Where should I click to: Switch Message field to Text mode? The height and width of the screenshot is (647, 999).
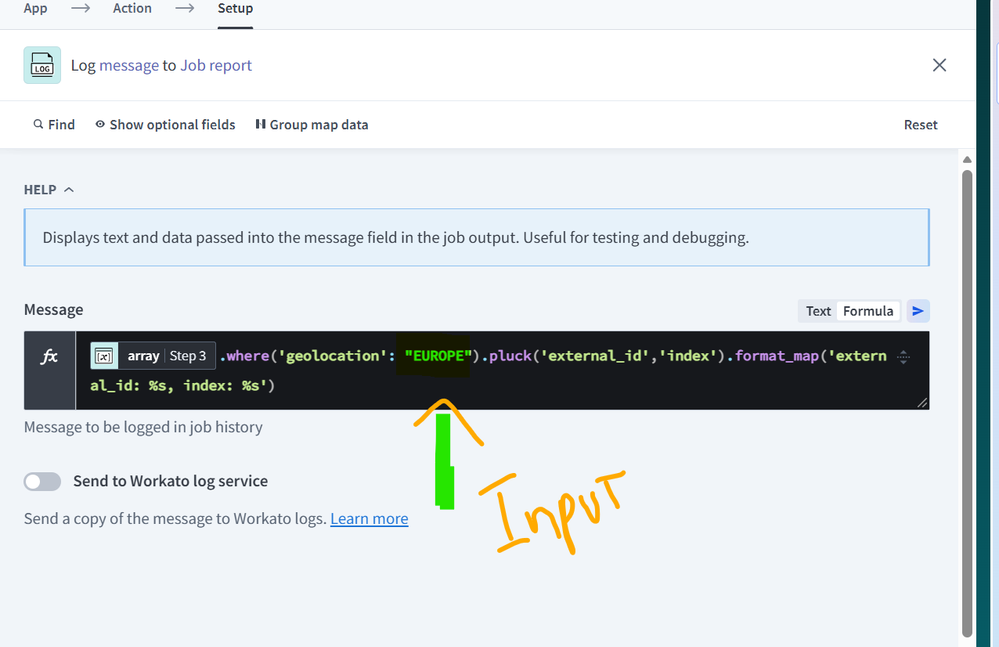coord(818,311)
